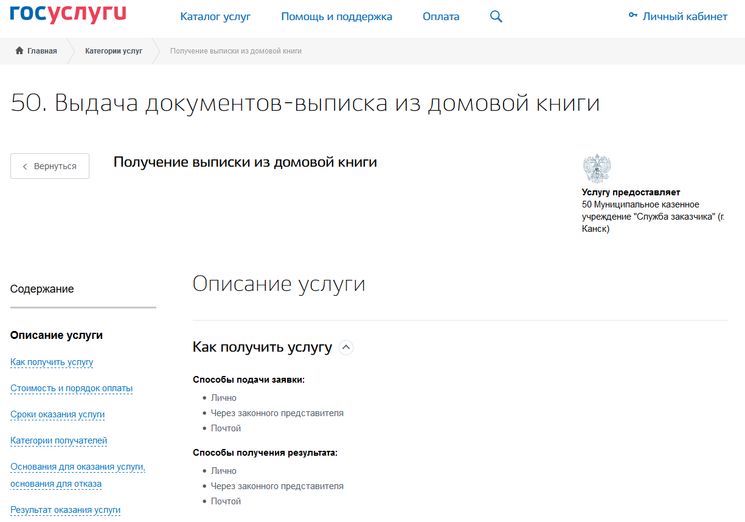Jump to Стоимость и порядок оплаты
This screenshot has width=745, height=522.
[x=71, y=388]
